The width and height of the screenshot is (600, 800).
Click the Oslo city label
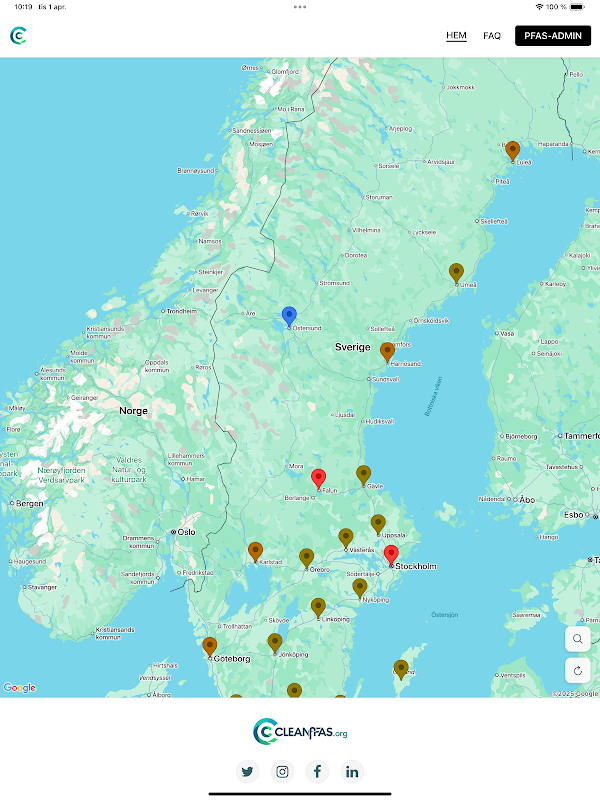click(186, 532)
